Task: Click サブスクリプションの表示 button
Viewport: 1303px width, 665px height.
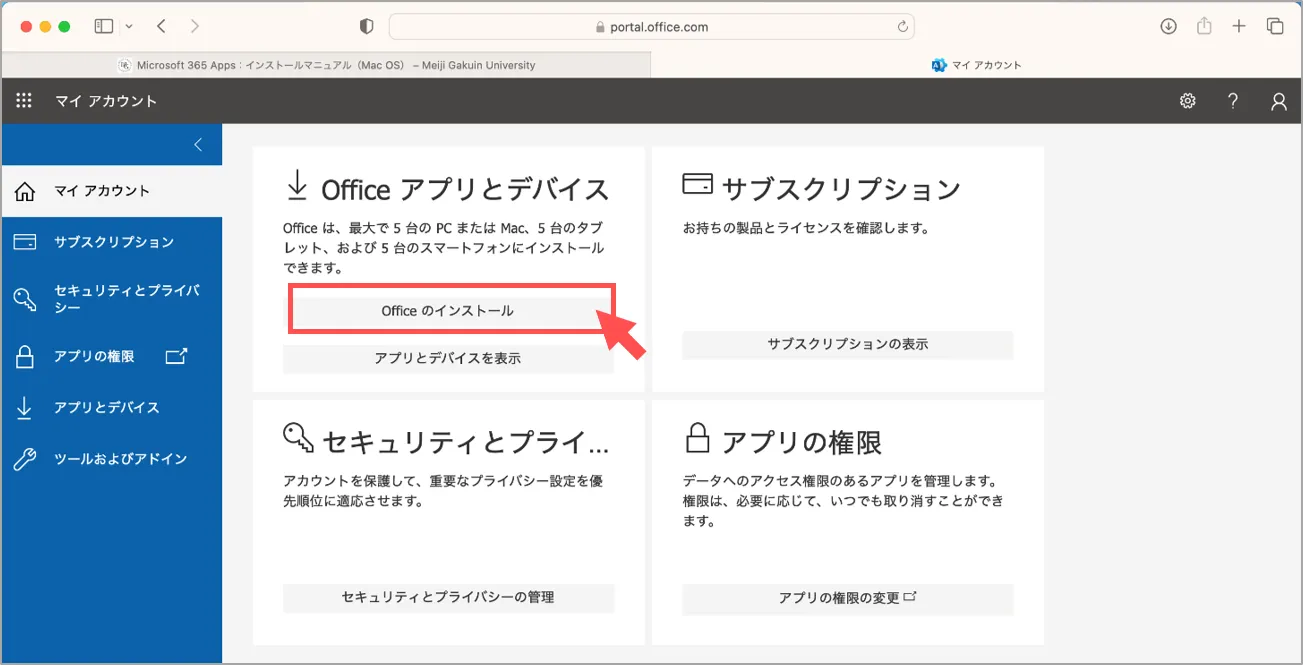Action: 848,344
